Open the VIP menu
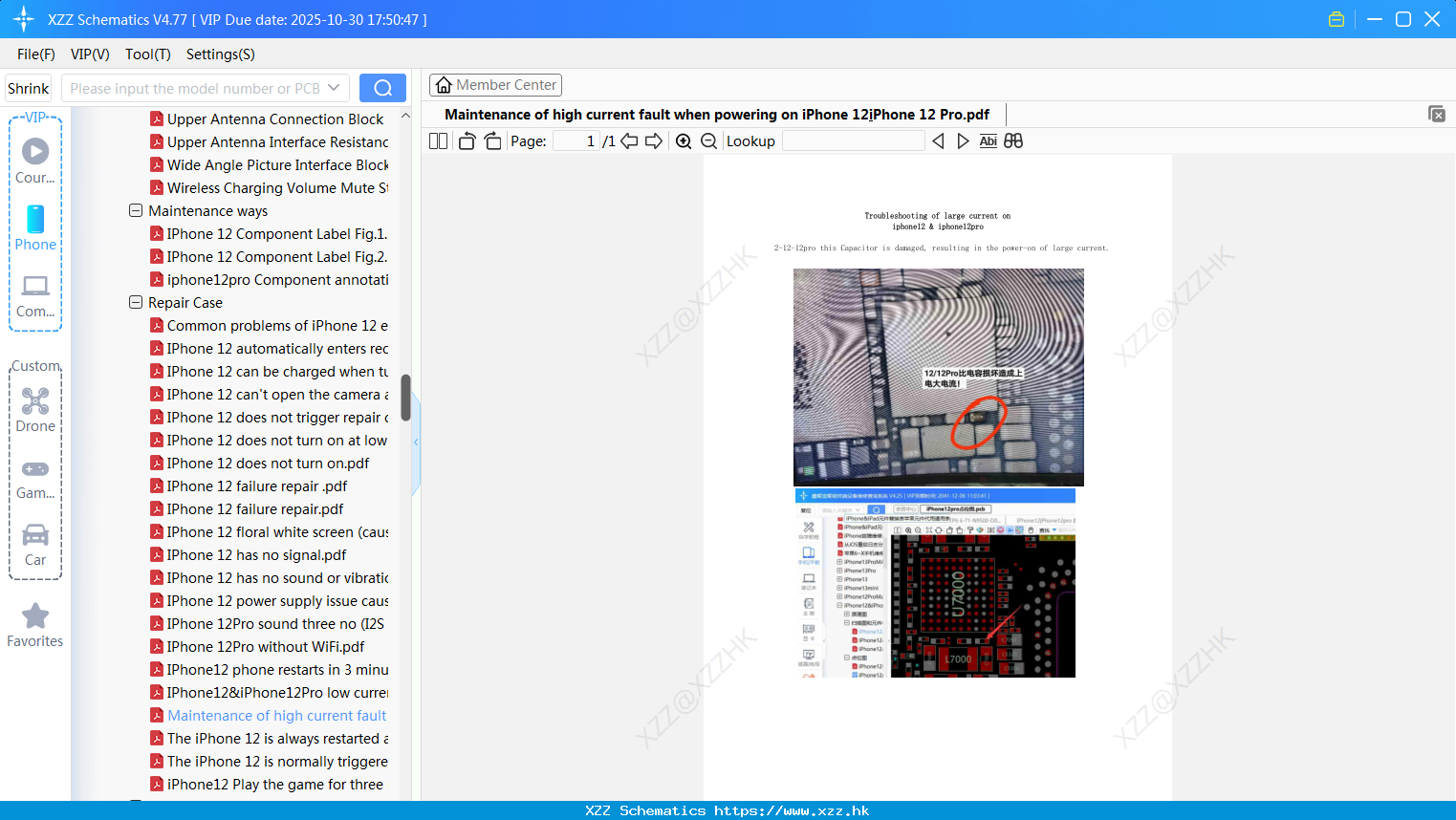The height and width of the screenshot is (820, 1456). (90, 54)
